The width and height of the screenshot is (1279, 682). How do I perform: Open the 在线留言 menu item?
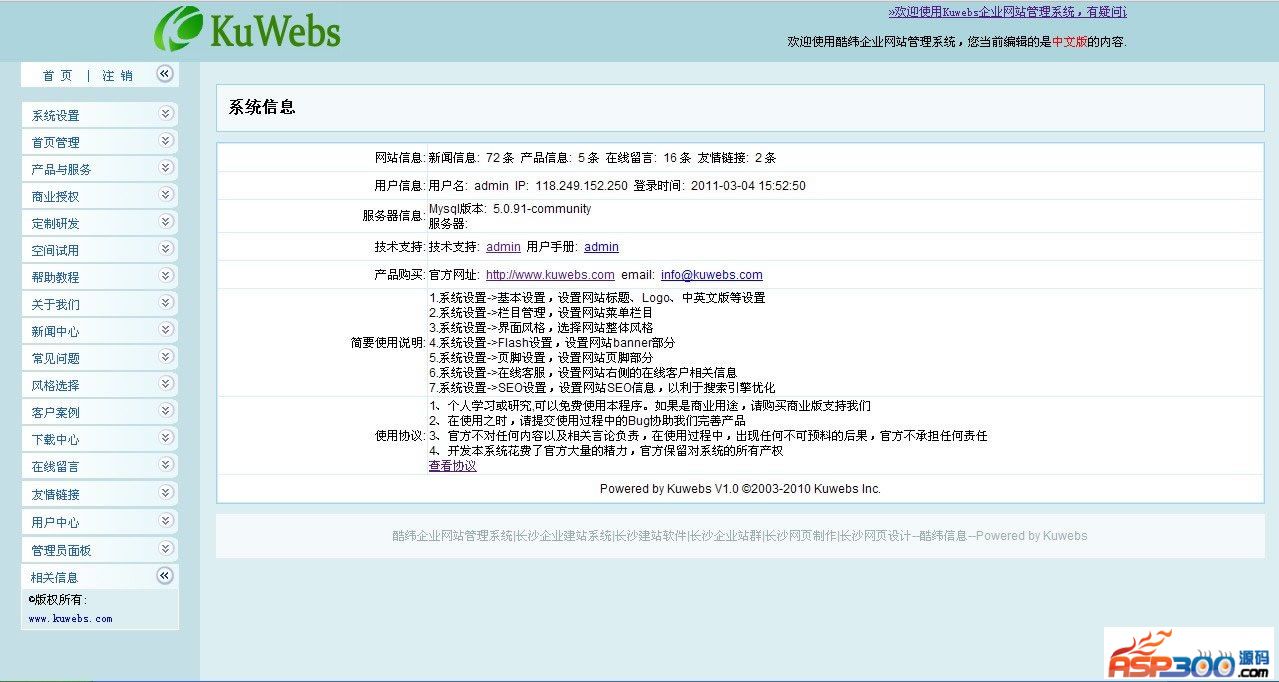point(55,467)
